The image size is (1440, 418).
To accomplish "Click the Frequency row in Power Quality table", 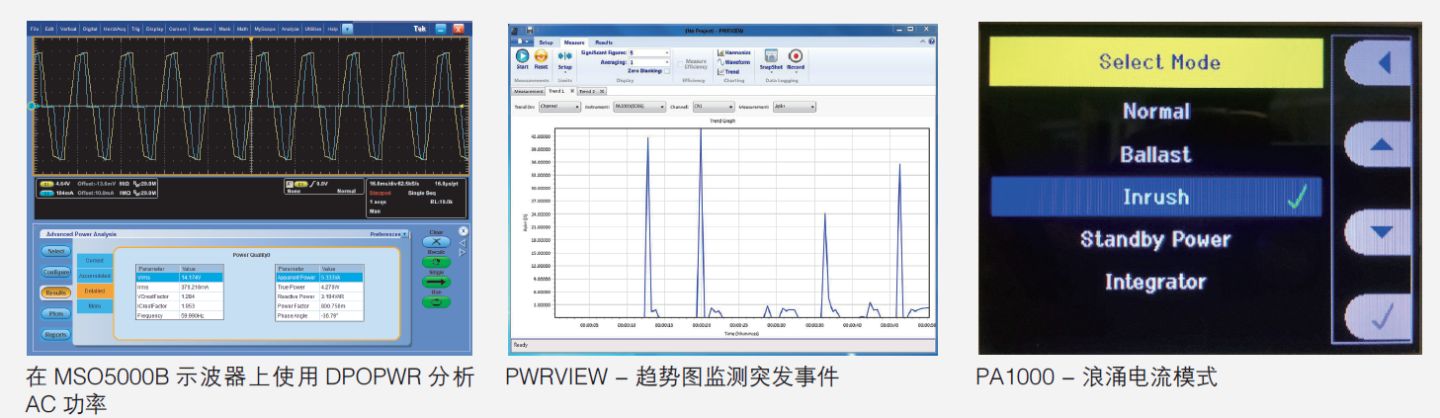I will pyautogui.click(x=179, y=316).
